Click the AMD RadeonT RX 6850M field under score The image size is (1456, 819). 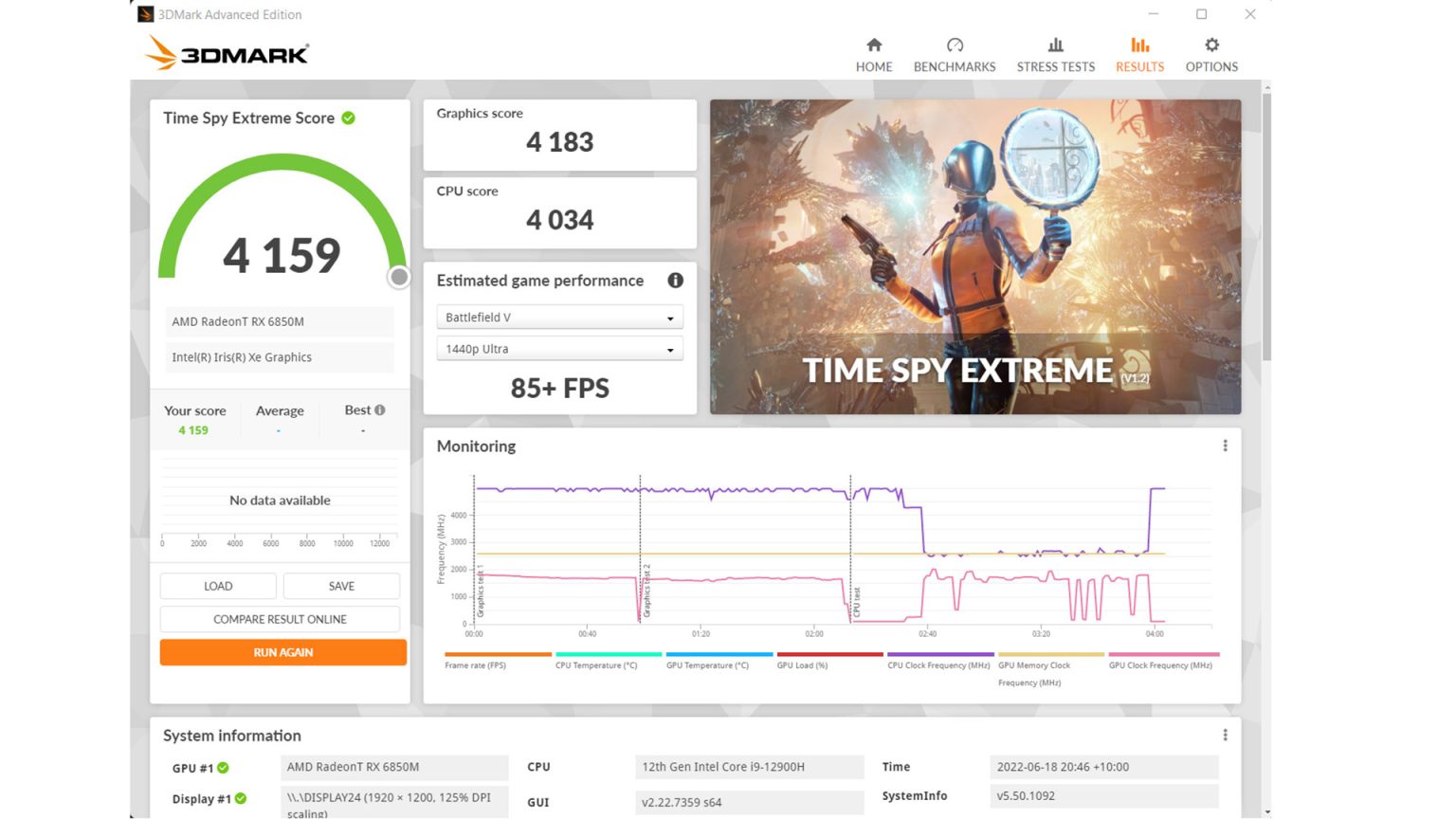click(x=280, y=321)
